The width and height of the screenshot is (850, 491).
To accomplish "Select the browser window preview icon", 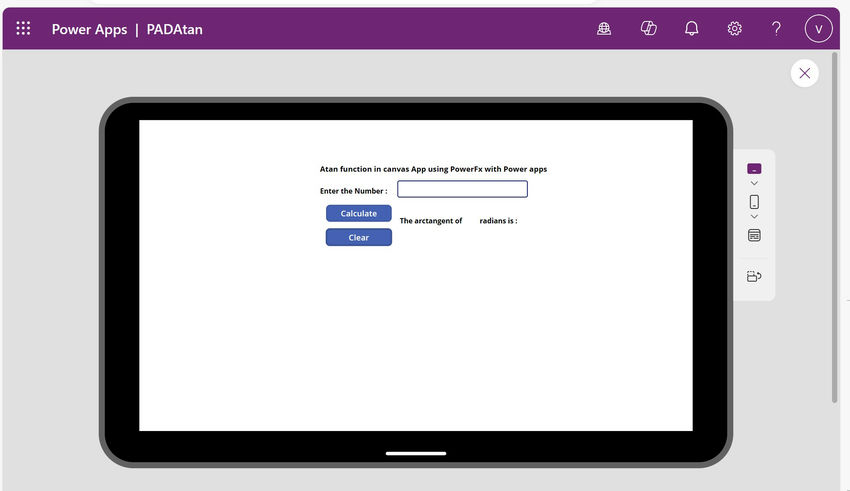I will point(754,235).
